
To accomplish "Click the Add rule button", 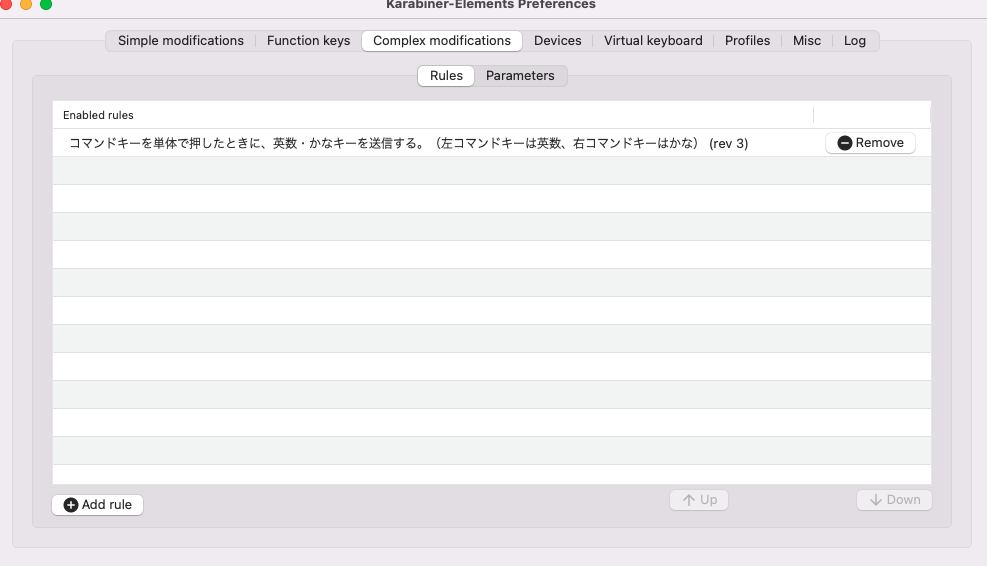I will [x=98, y=505].
